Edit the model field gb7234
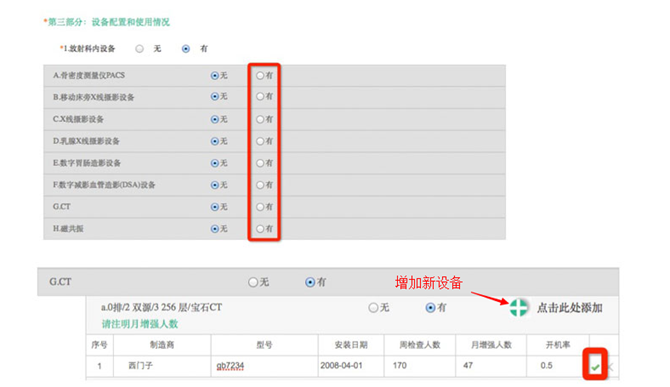 (x=264, y=366)
